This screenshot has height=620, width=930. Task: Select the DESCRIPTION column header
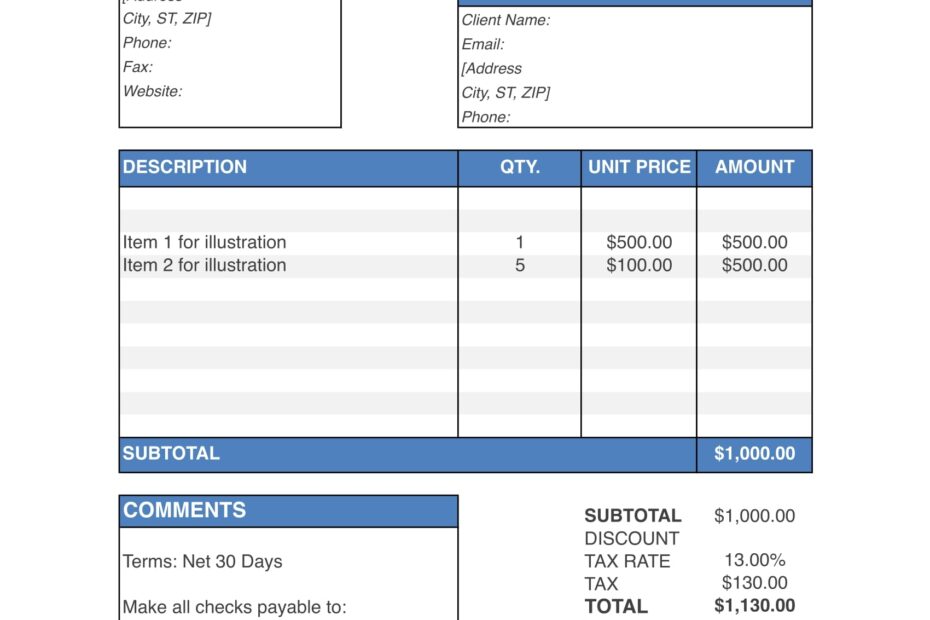184,166
